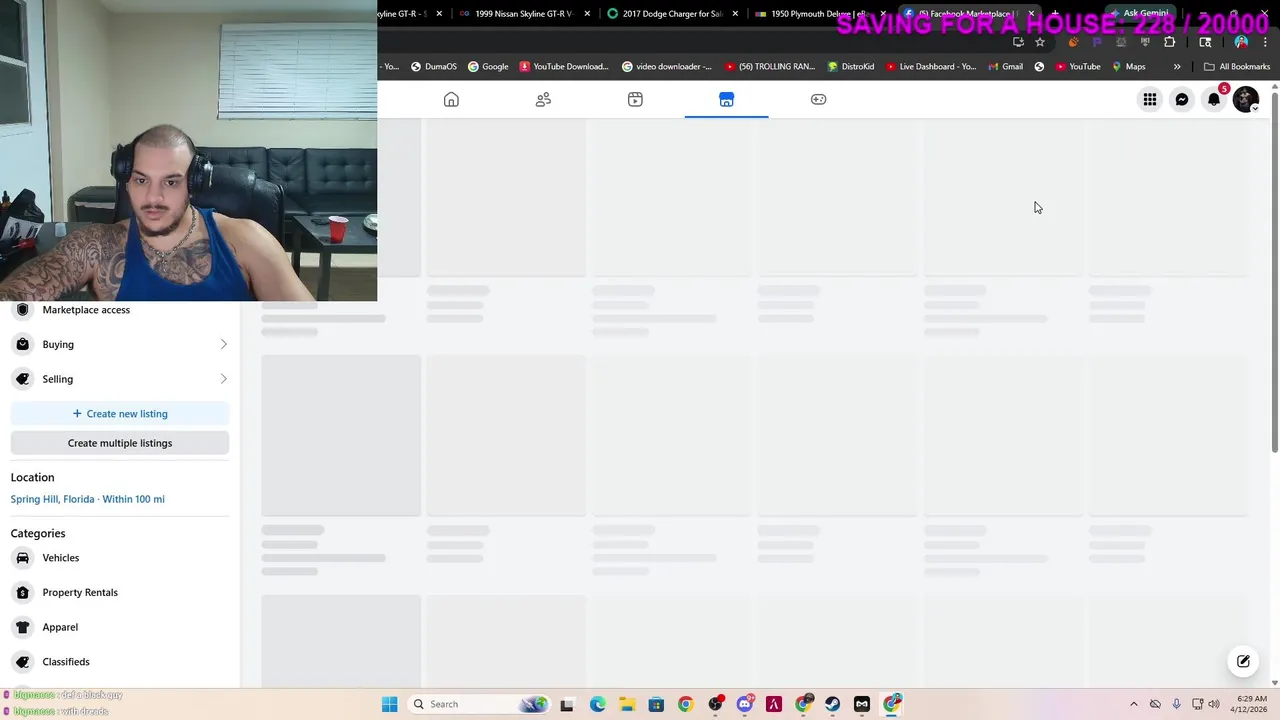The height and width of the screenshot is (720, 1280).
Task: Open the Reels video tab icon
Action: (635, 99)
